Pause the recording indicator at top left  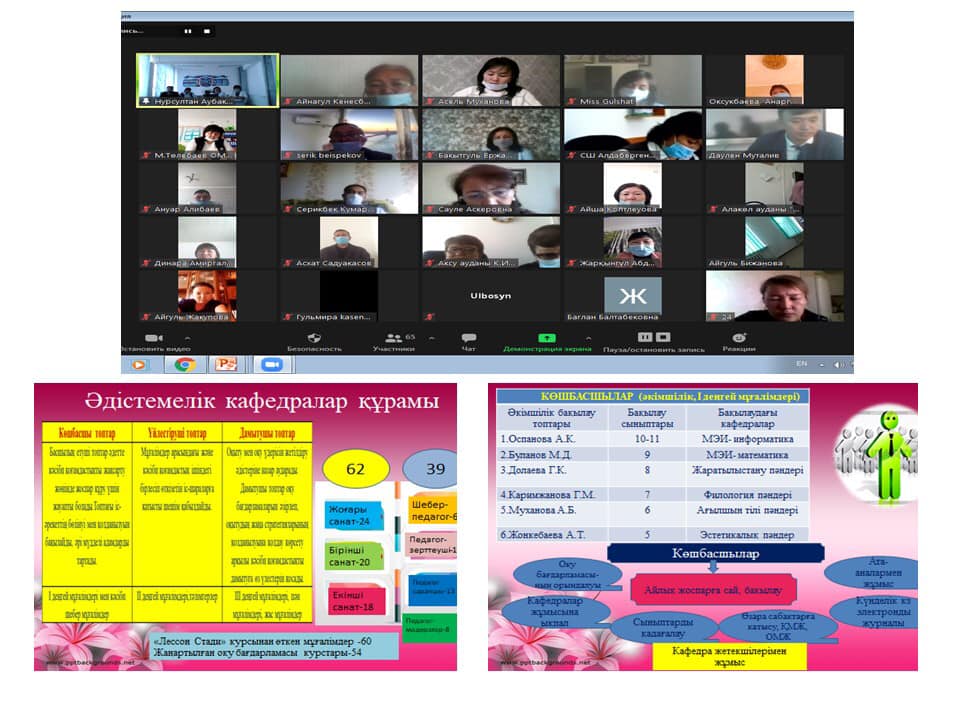(x=187, y=31)
